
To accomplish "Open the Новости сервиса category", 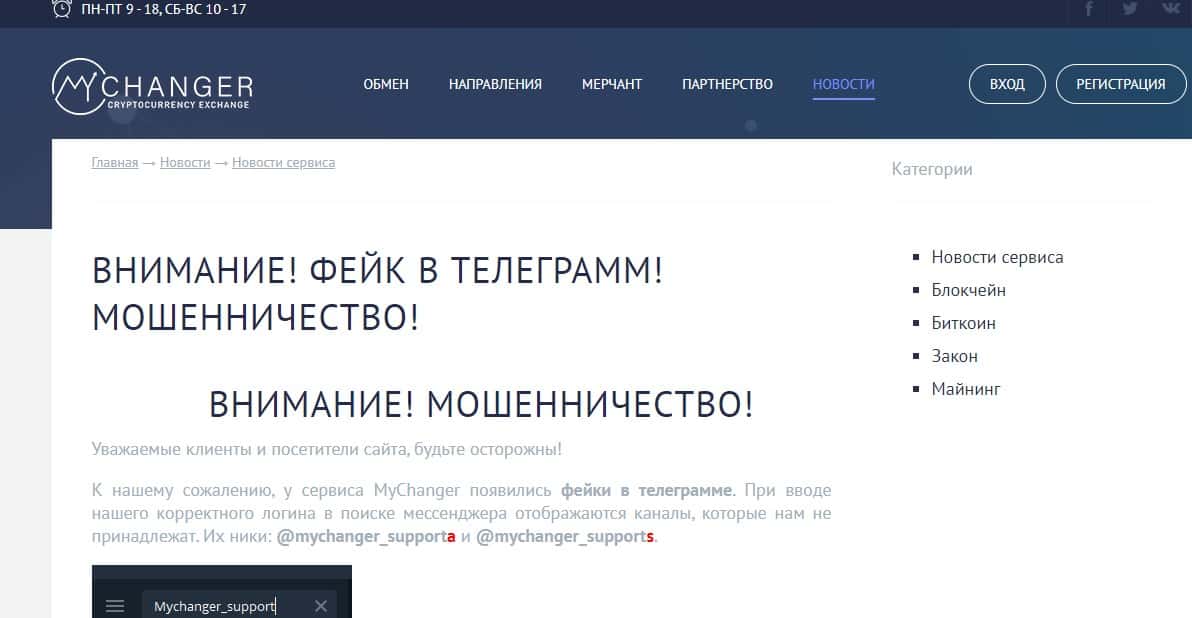I will [x=997, y=257].
